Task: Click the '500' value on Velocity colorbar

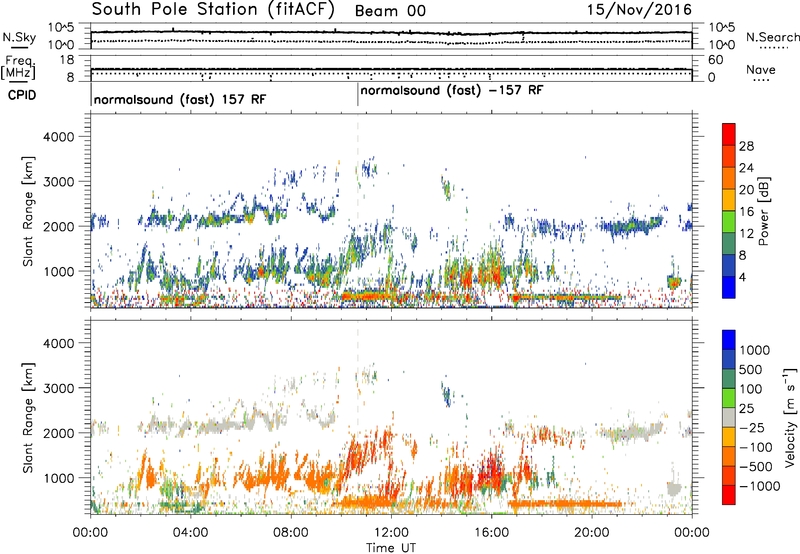Action: [x=753, y=370]
